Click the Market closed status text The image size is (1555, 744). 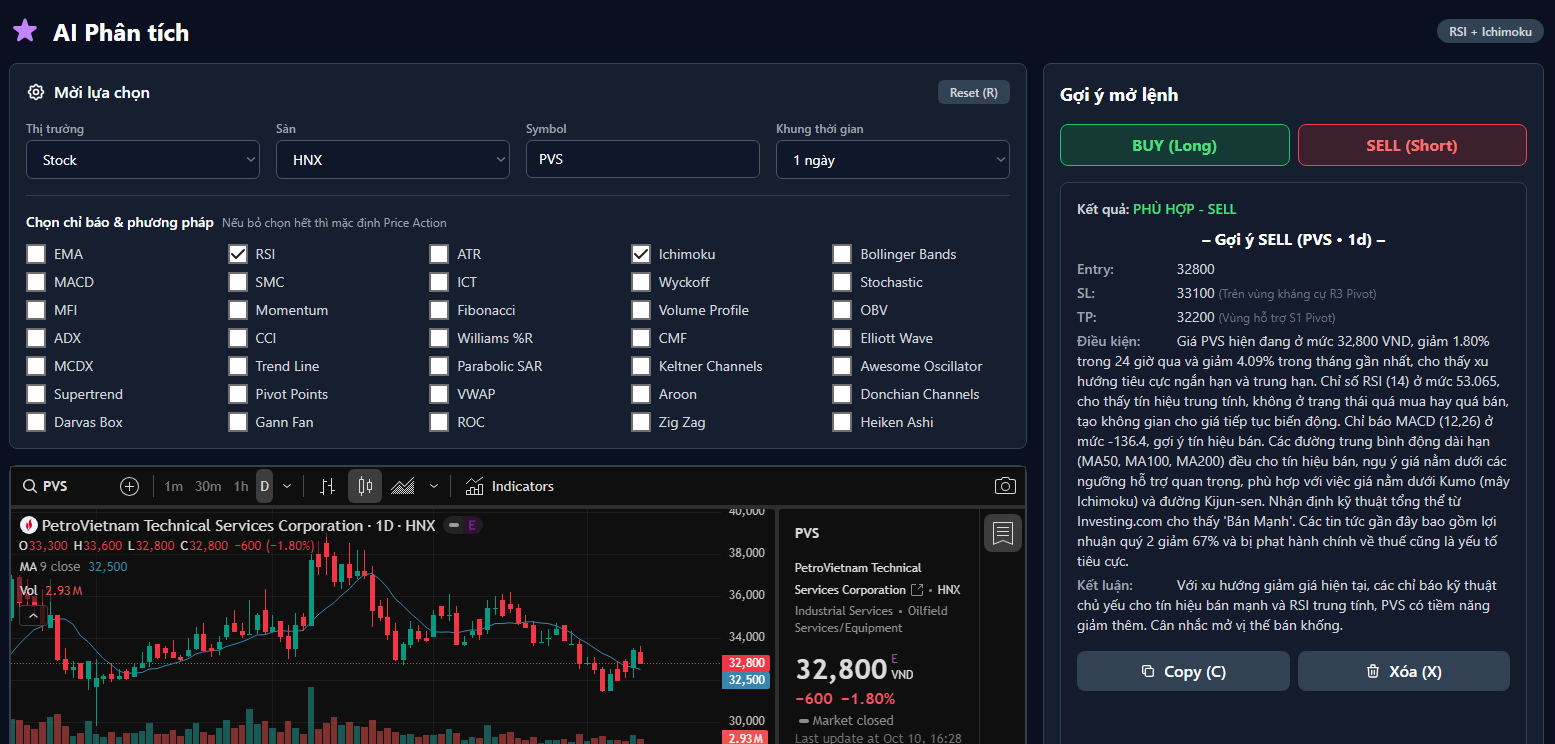(853, 720)
